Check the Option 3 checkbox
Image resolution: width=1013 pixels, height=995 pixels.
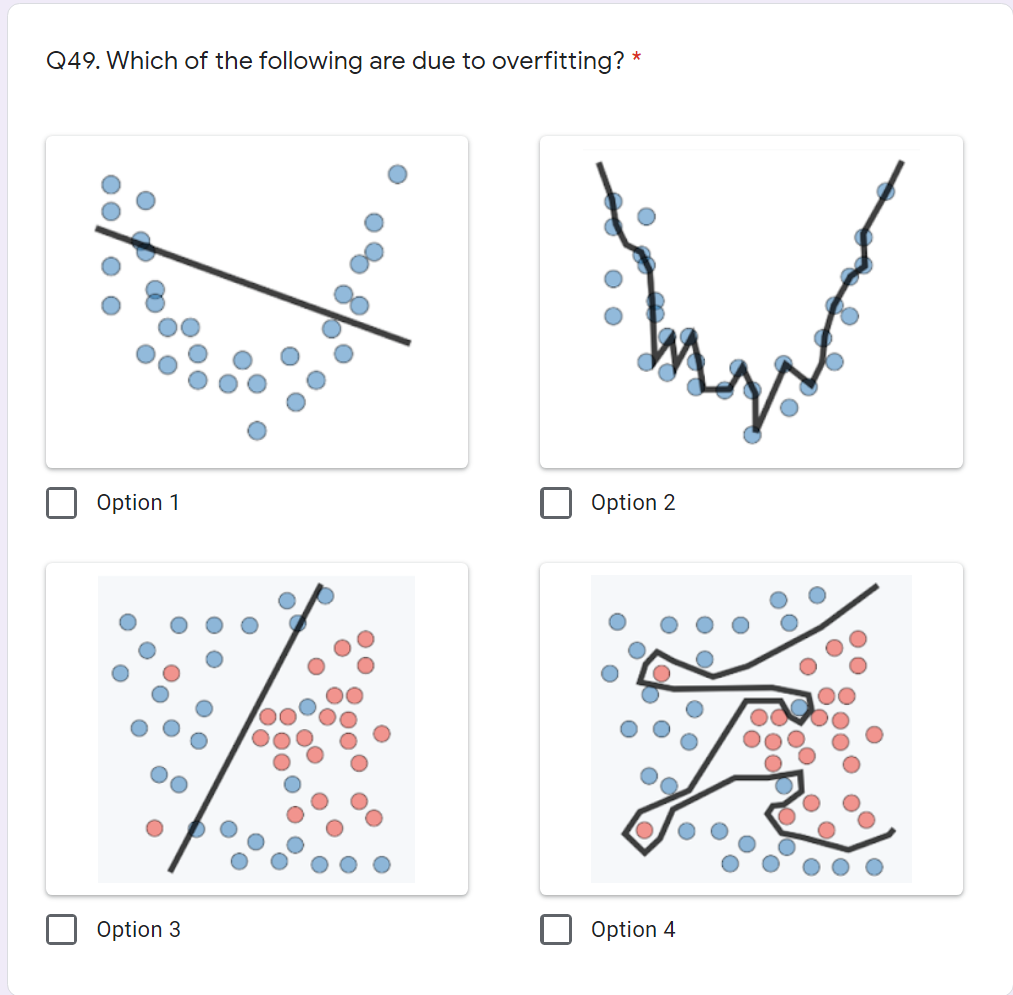(x=61, y=929)
